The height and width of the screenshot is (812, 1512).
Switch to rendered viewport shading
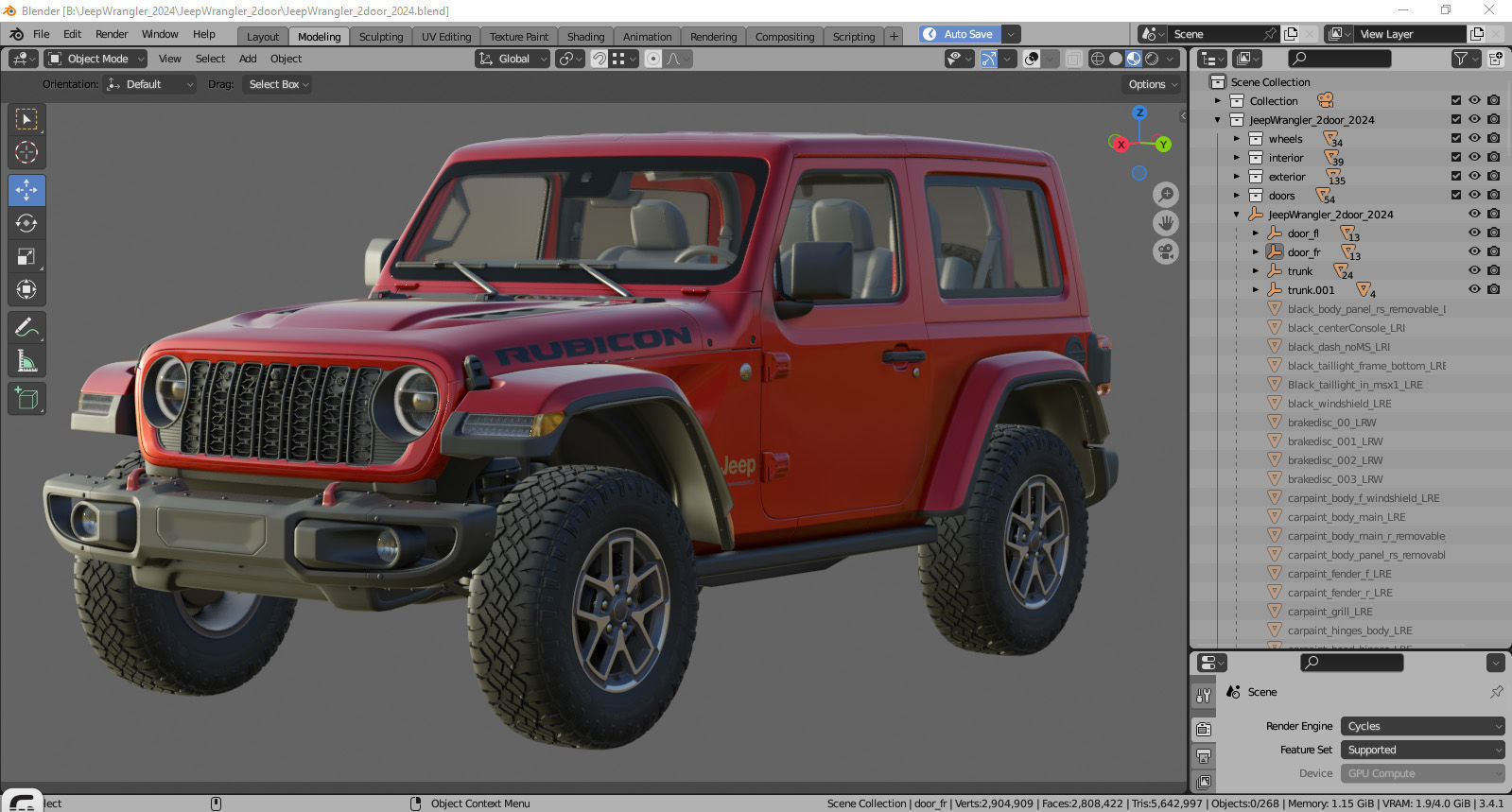(x=1152, y=59)
